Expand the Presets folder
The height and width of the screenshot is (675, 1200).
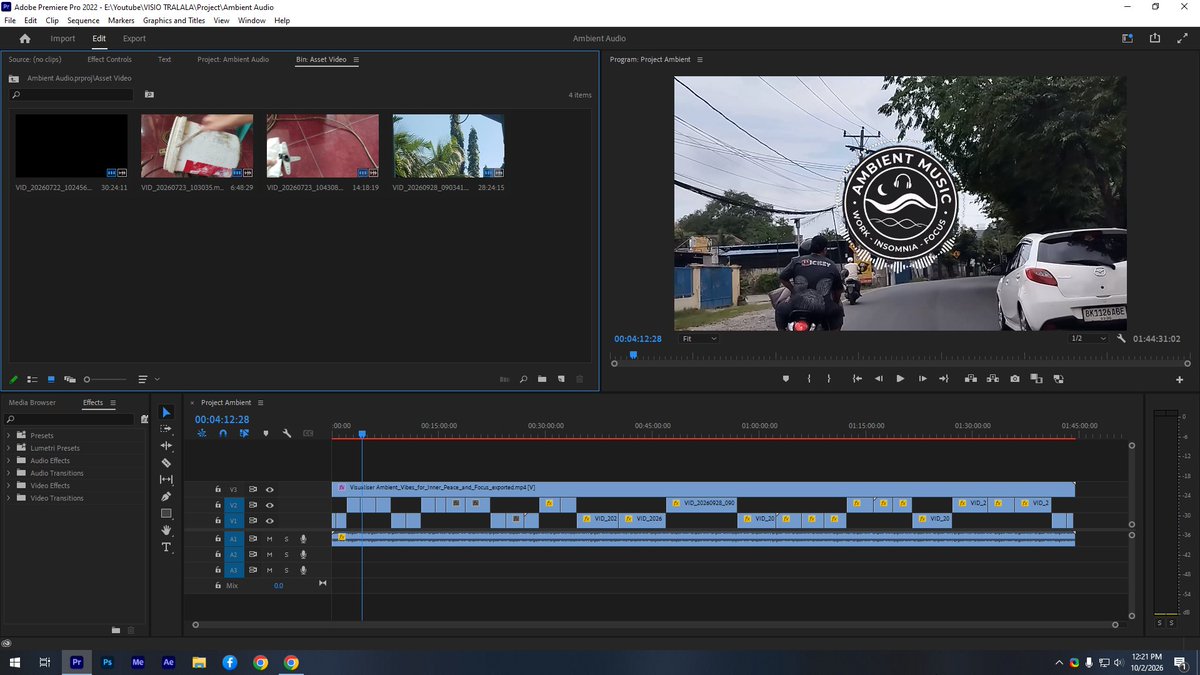click(9, 436)
